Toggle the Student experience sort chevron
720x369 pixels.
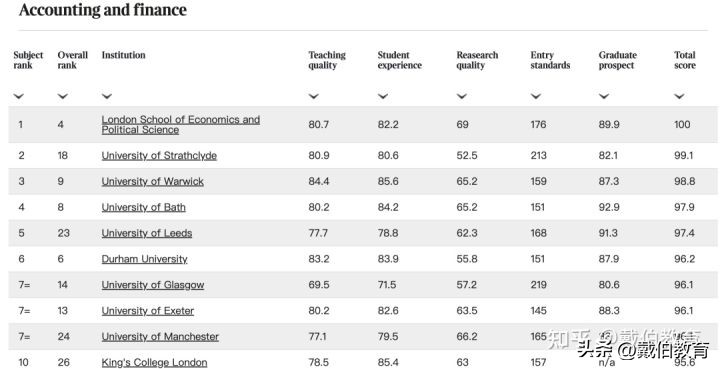click(383, 96)
